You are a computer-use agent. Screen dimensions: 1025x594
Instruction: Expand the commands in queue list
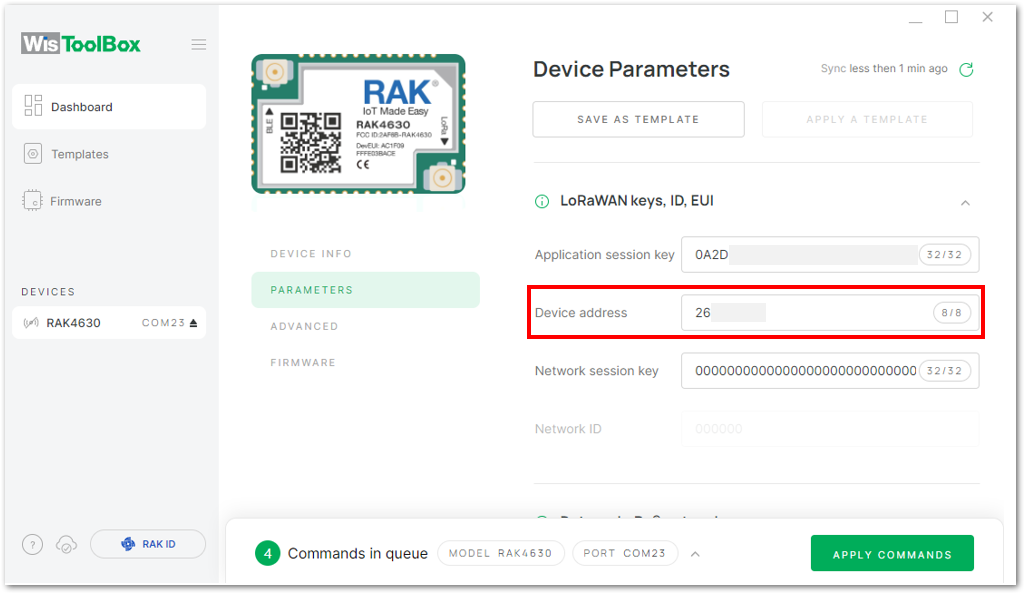click(696, 554)
